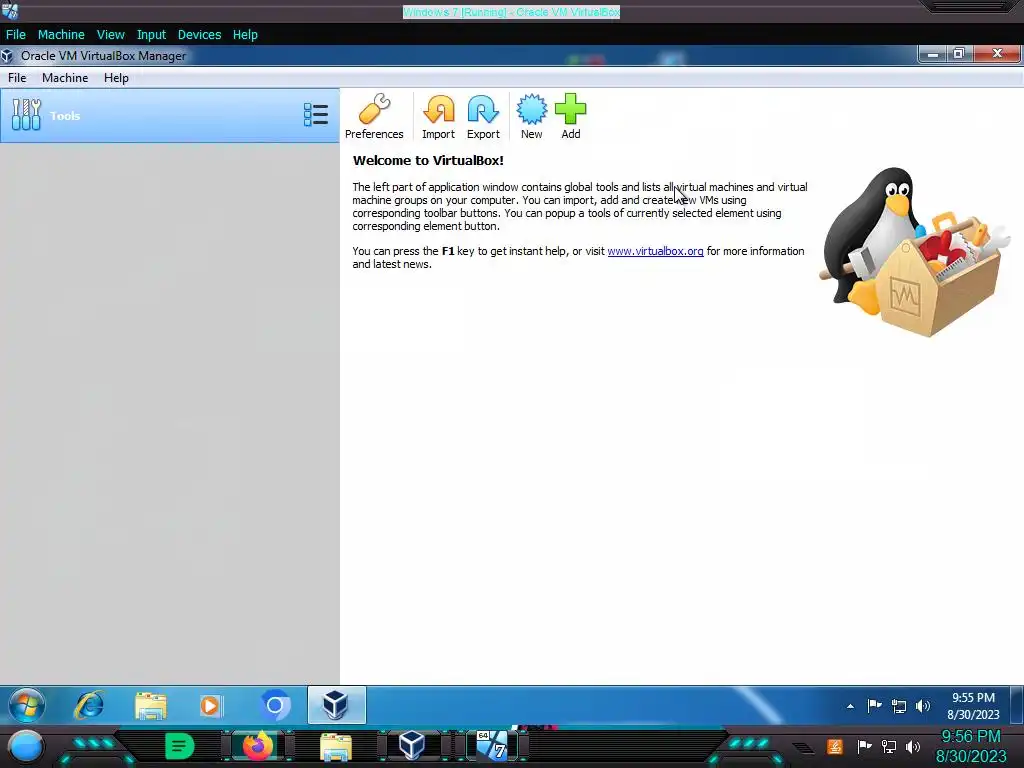Open Windows Media Player from the guest taskbar
This screenshot has height=768, width=1024.
click(211, 706)
